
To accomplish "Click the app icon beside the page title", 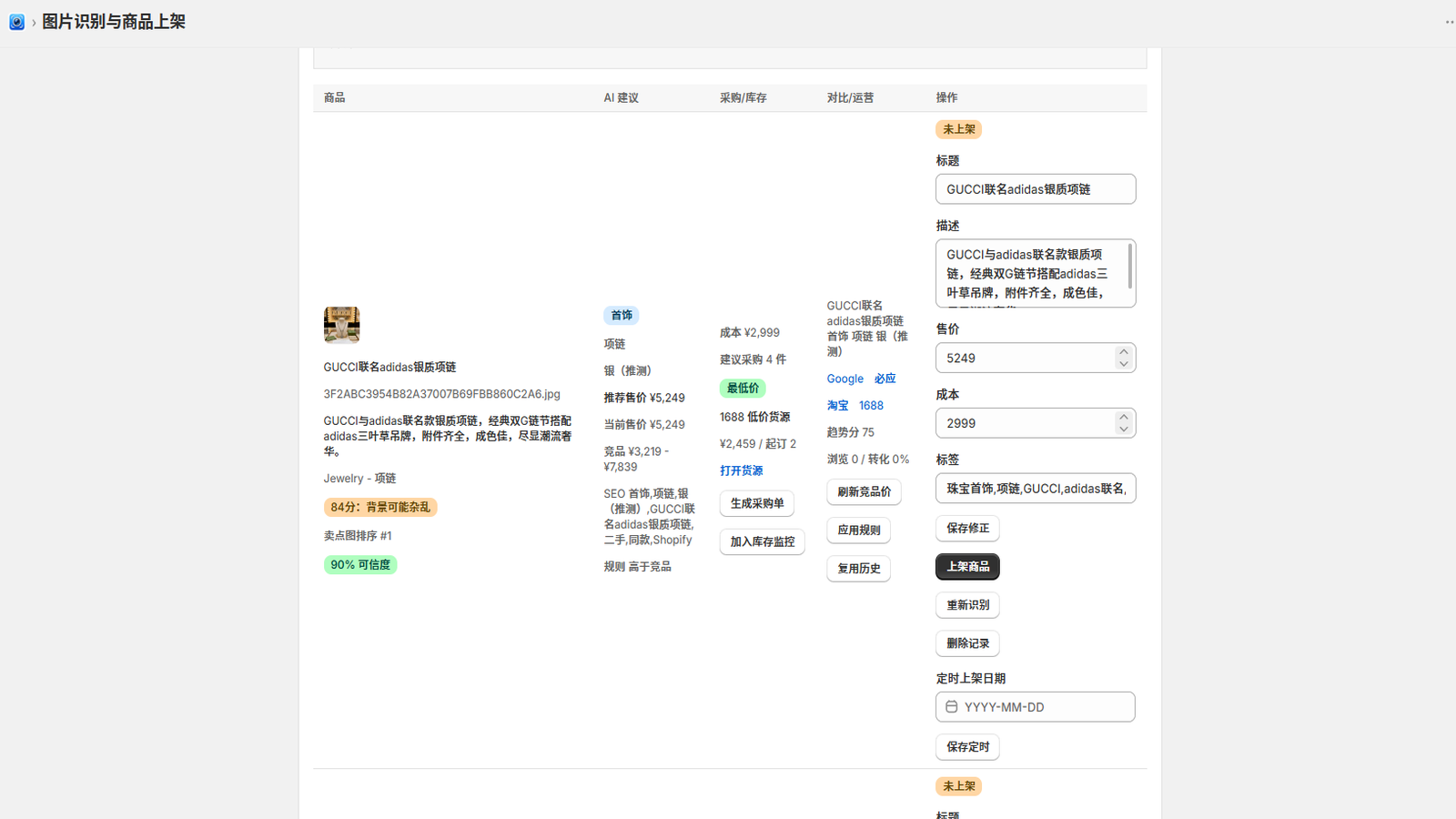I will click(x=16, y=22).
